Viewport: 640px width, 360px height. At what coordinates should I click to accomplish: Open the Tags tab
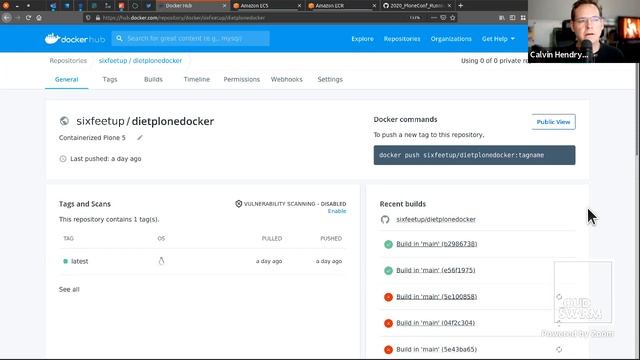(x=110, y=79)
